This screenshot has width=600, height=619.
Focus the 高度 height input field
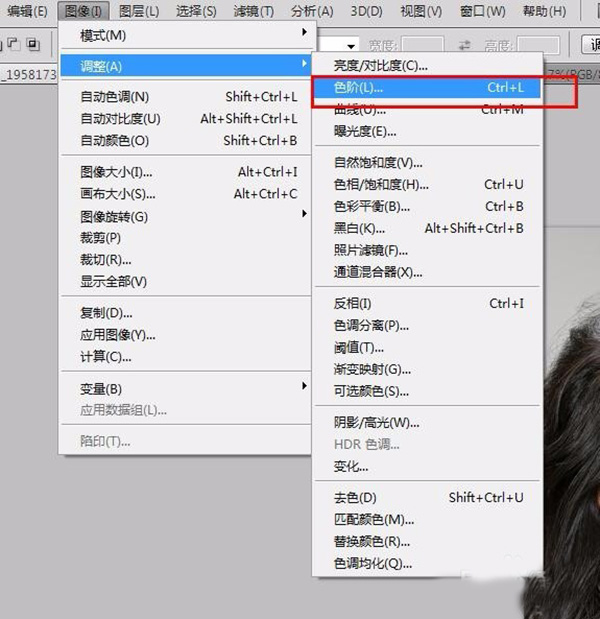pos(538,45)
